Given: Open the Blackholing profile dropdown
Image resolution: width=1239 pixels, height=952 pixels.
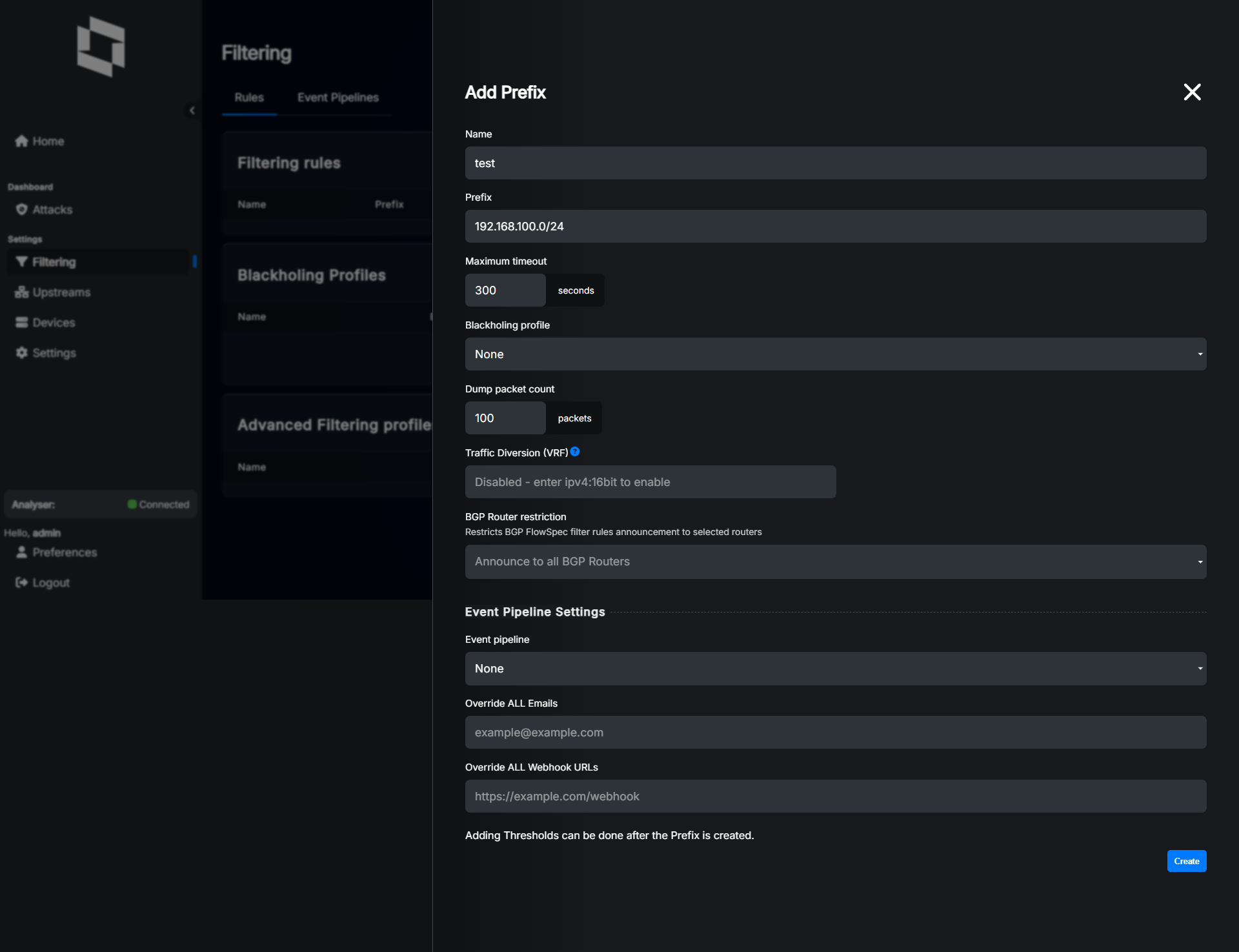Looking at the screenshot, I should click(x=835, y=354).
